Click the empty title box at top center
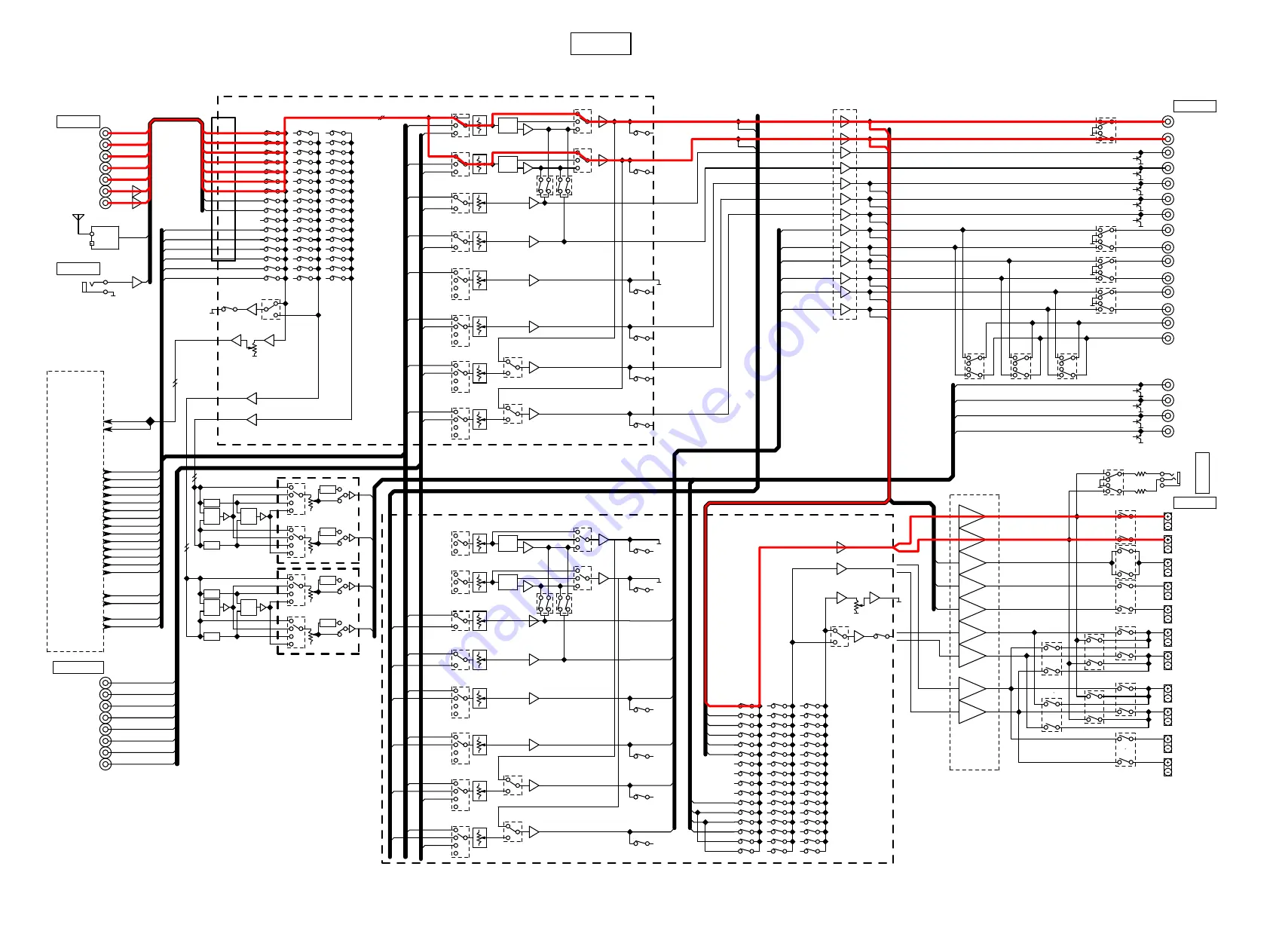Screen dimensions: 1282x952 coord(601,44)
